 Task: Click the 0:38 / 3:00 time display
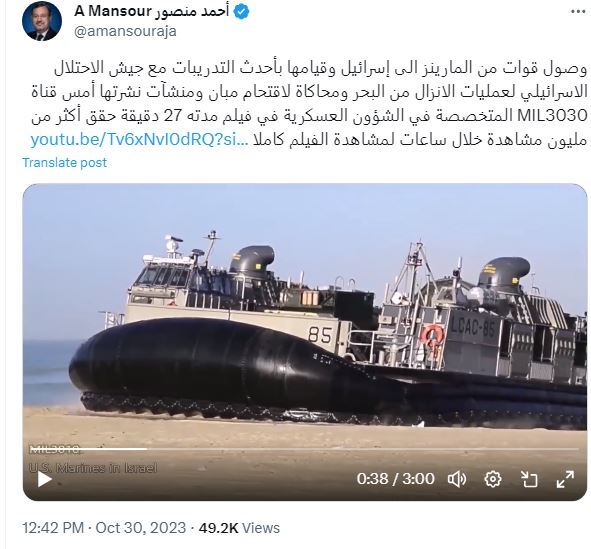point(395,479)
